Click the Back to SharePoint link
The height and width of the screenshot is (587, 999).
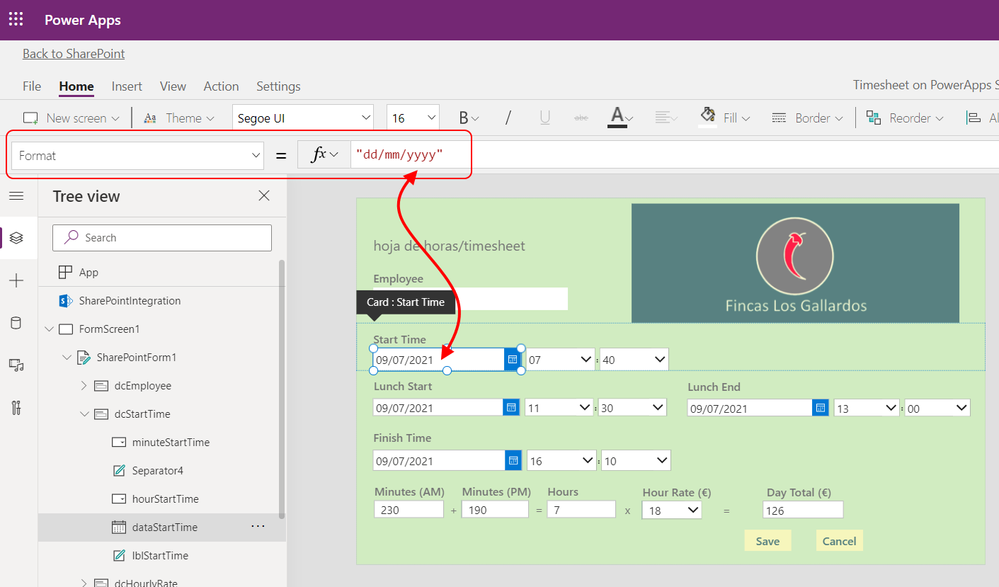(x=74, y=54)
